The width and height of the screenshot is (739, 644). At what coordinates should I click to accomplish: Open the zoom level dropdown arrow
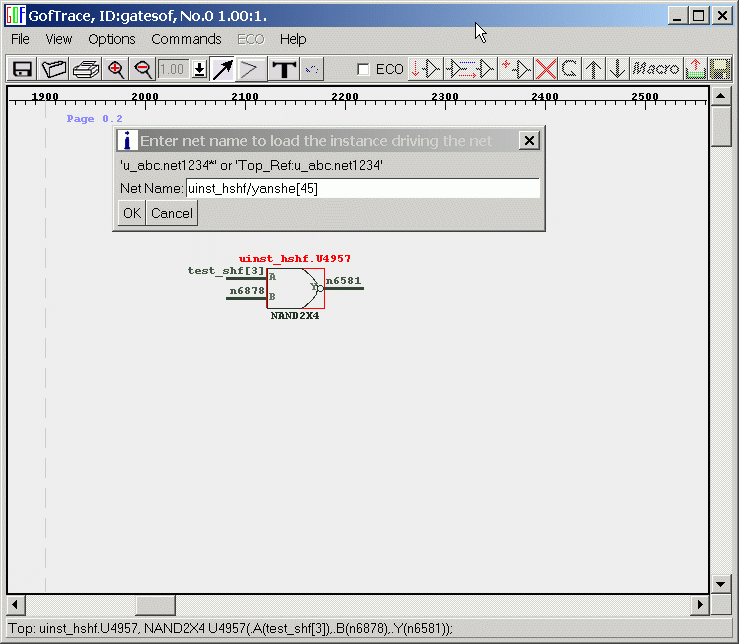199,69
